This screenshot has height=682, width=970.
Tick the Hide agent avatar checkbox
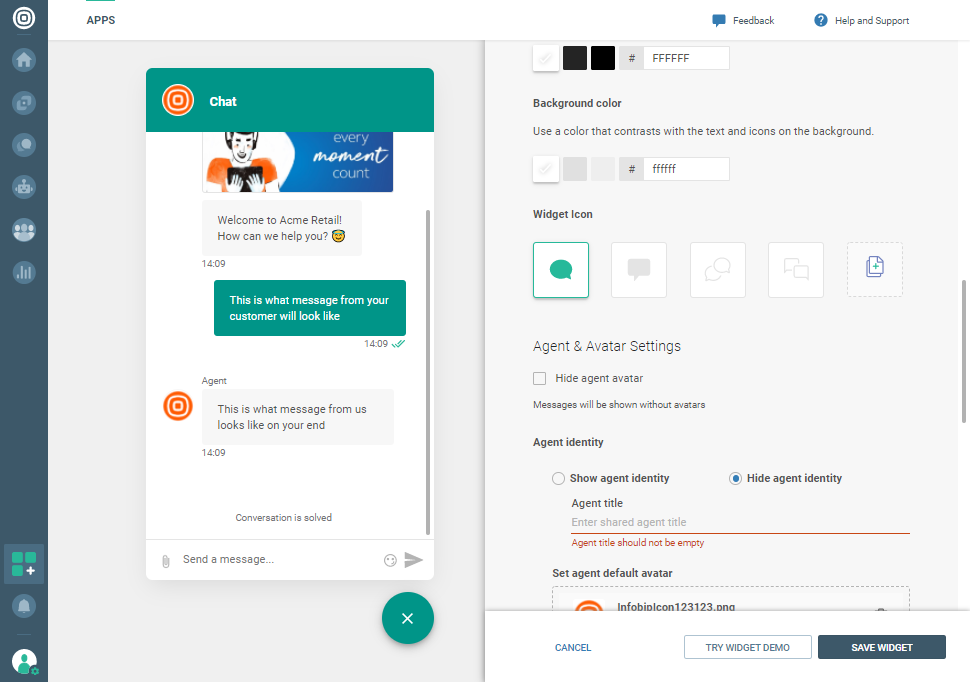point(539,378)
